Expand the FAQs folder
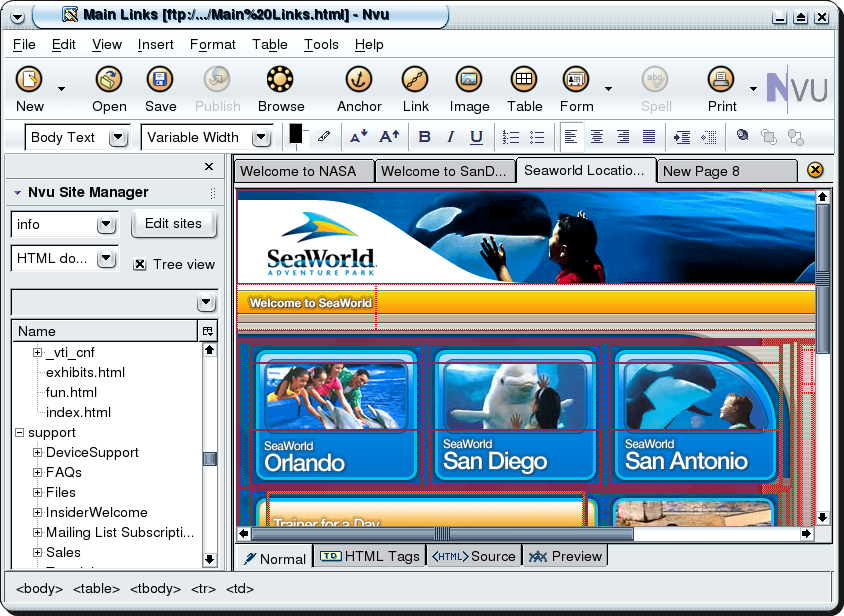The image size is (844, 616). [37, 472]
